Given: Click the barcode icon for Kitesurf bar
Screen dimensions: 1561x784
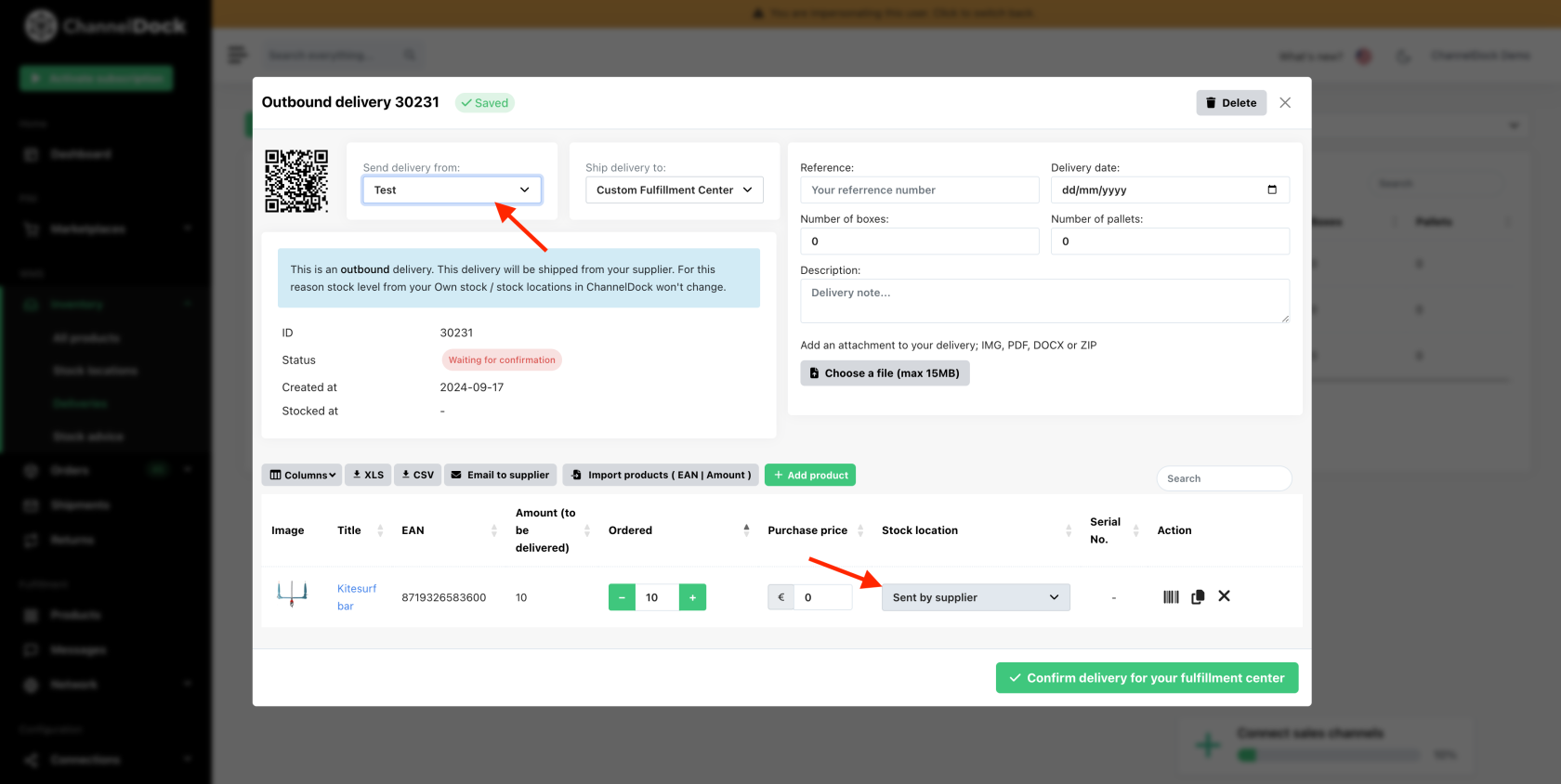Looking at the screenshot, I should [x=1171, y=597].
